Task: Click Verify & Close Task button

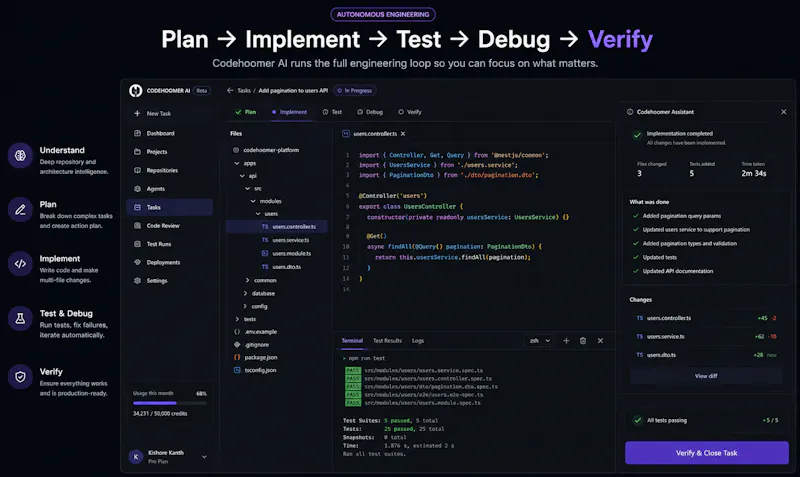Action: (707, 453)
